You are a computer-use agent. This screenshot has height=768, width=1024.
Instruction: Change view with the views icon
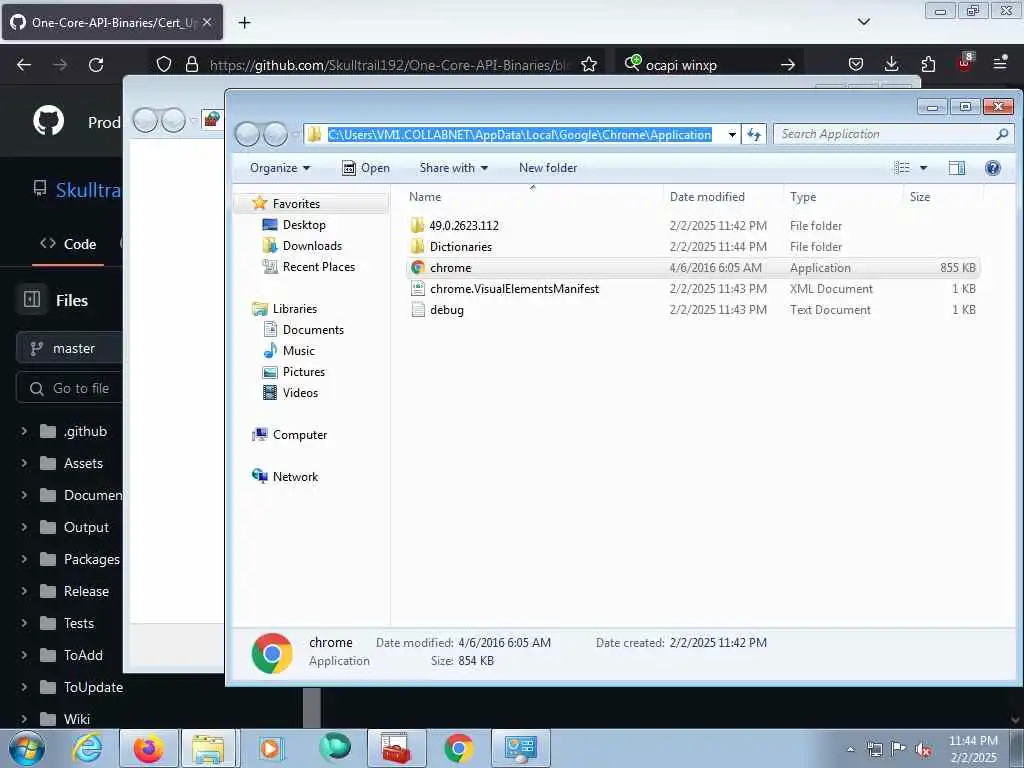pyautogui.click(x=902, y=168)
